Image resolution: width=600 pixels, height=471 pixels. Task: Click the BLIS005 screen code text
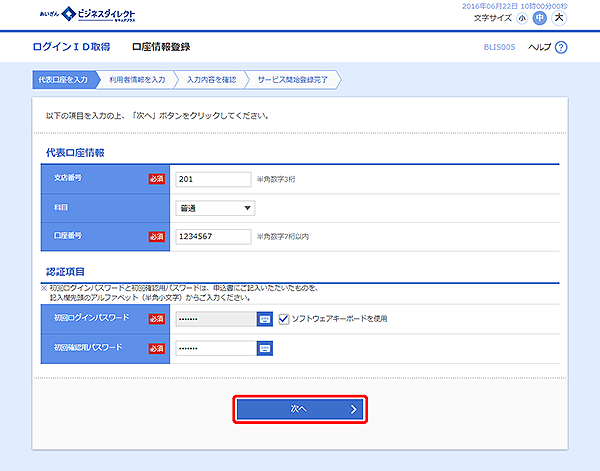[499, 47]
